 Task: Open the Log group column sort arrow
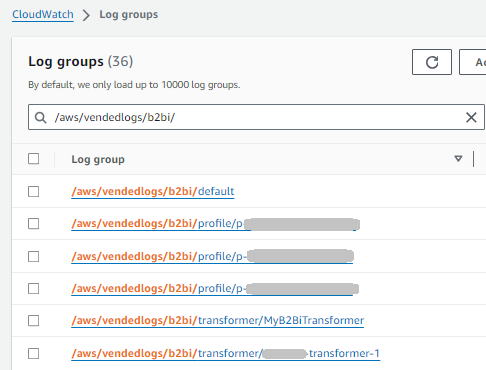[458, 159]
